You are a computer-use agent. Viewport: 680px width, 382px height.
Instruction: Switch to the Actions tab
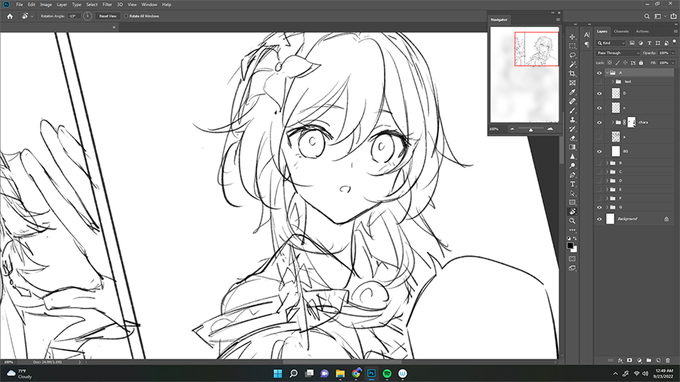click(642, 31)
